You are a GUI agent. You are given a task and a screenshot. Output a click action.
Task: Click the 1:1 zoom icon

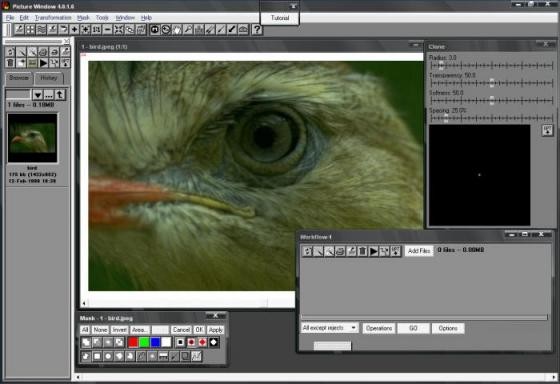(x=96, y=30)
